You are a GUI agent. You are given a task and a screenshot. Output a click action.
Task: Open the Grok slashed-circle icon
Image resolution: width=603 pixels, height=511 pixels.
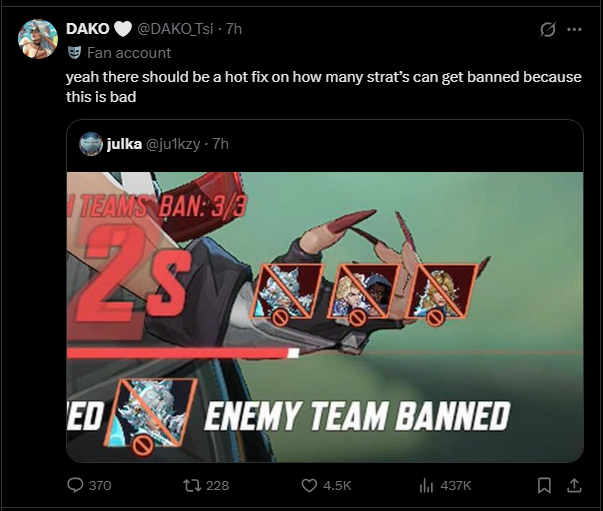click(x=547, y=29)
